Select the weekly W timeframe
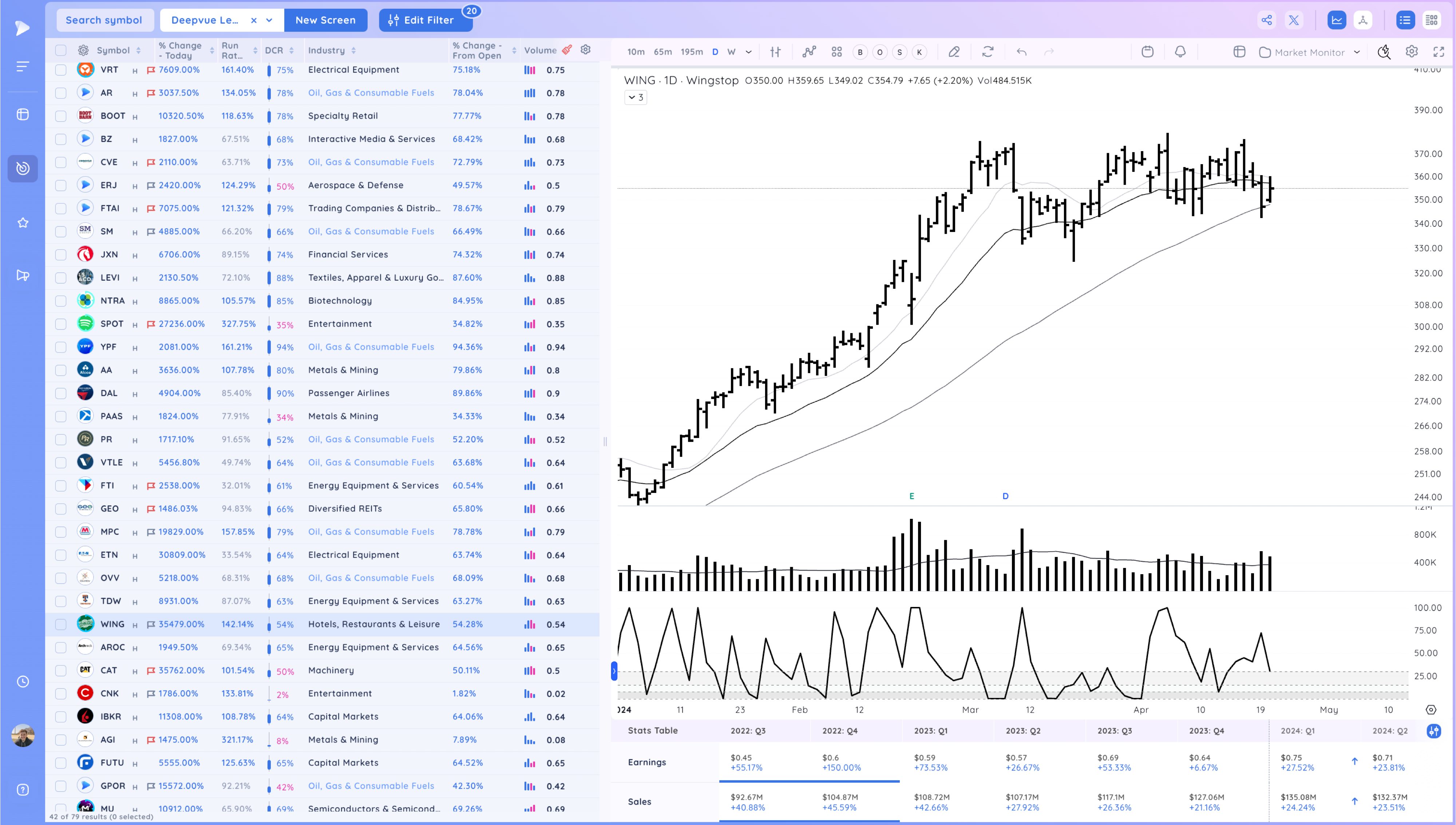This screenshot has height=825, width=1456. (x=731, y=52)
